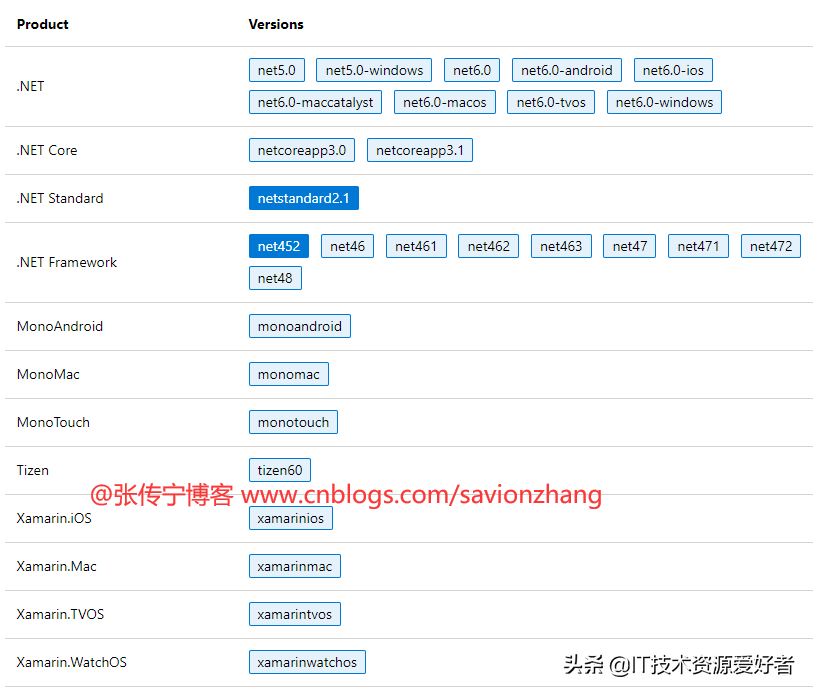The width and height of the screenshot is (813, 694).
Task: Select the Xamarin.WatchOS product label
Action: point(72,662)
